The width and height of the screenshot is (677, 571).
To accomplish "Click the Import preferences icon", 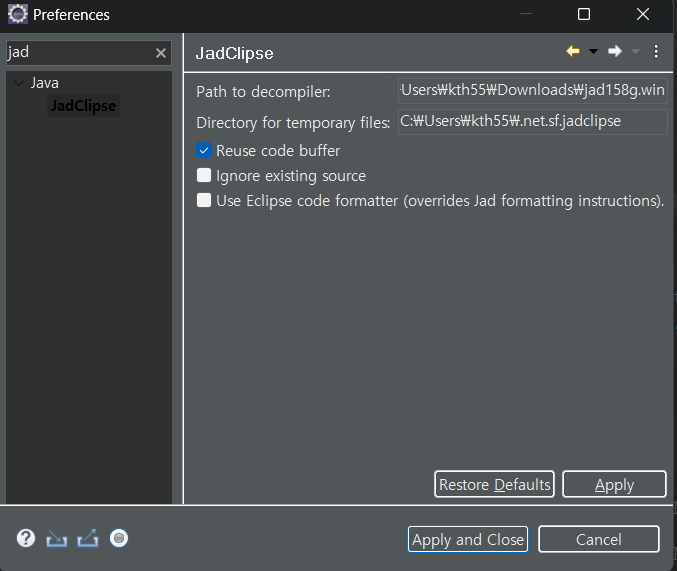I will [x=57, y=539].
